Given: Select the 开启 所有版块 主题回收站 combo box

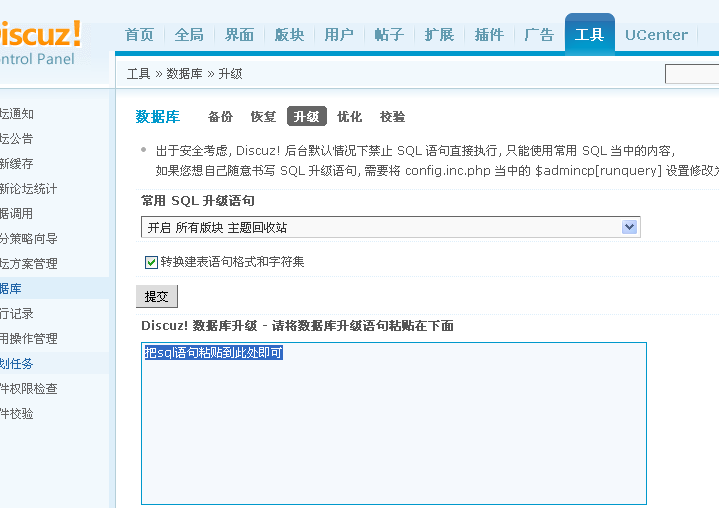Looking at the screenshot, I should coord(391,227).
